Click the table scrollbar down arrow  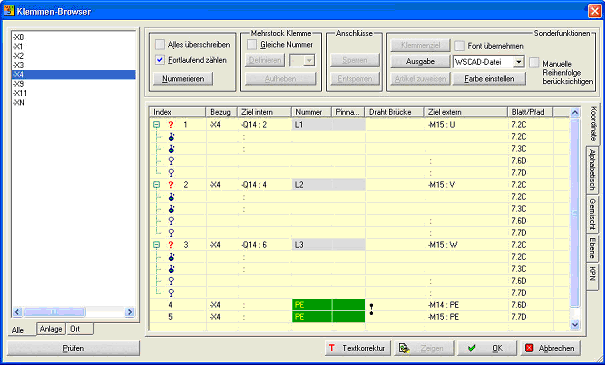(575, 325)
